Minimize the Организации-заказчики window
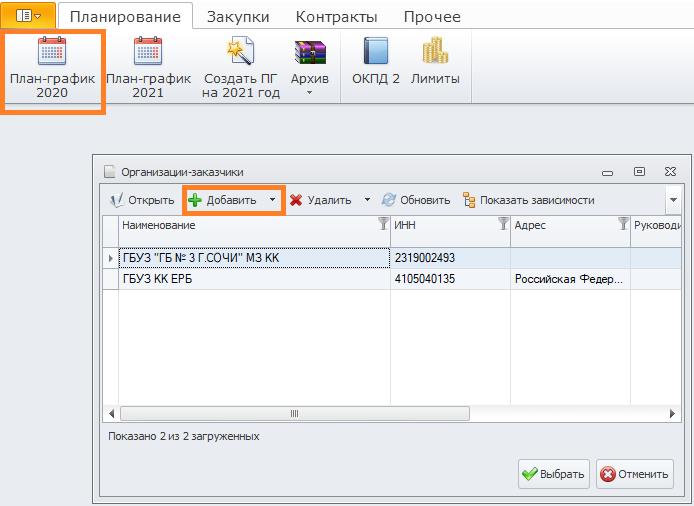 608,172
